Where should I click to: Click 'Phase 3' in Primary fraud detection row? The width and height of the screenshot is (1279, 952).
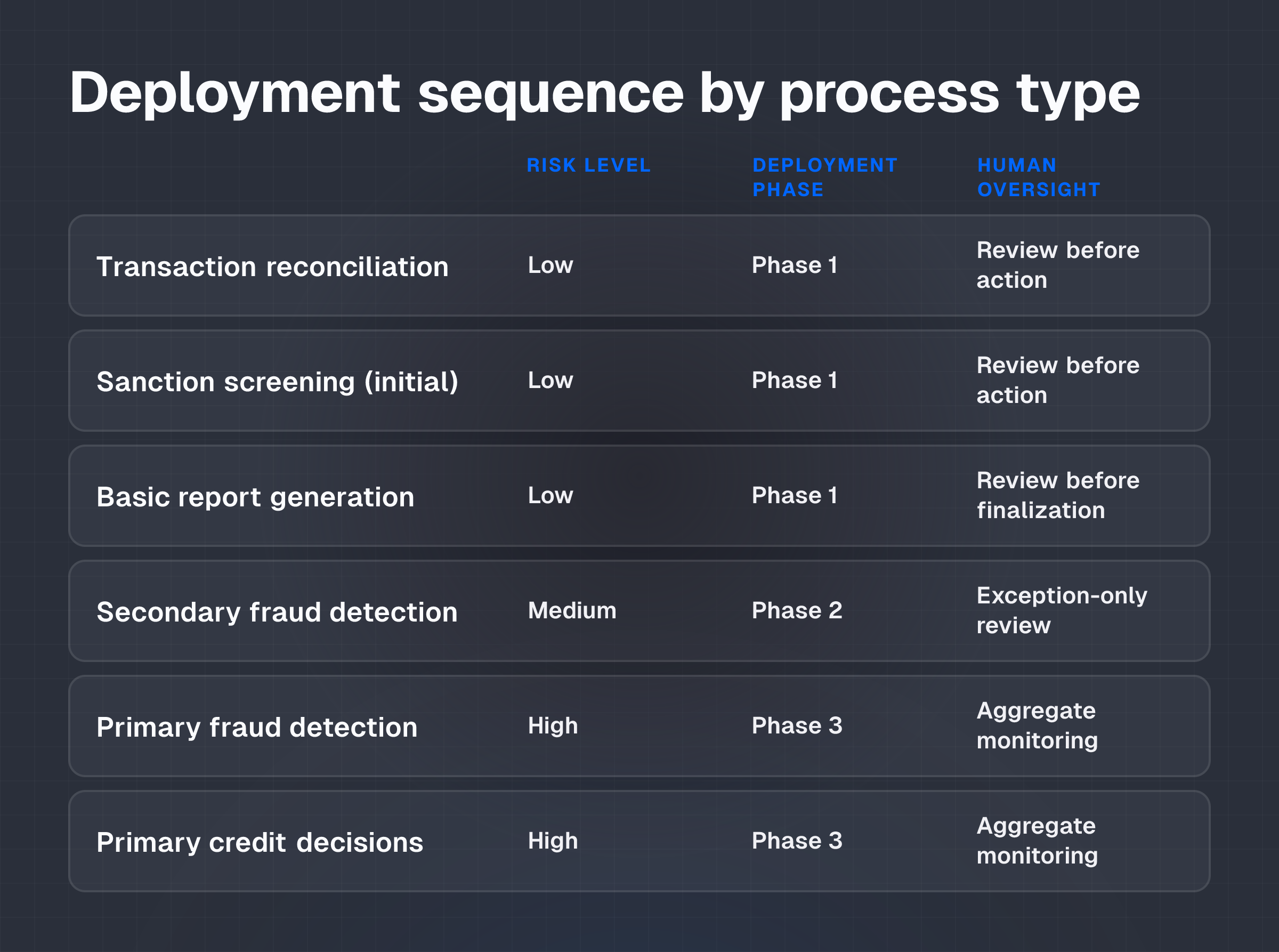(797, 726)
